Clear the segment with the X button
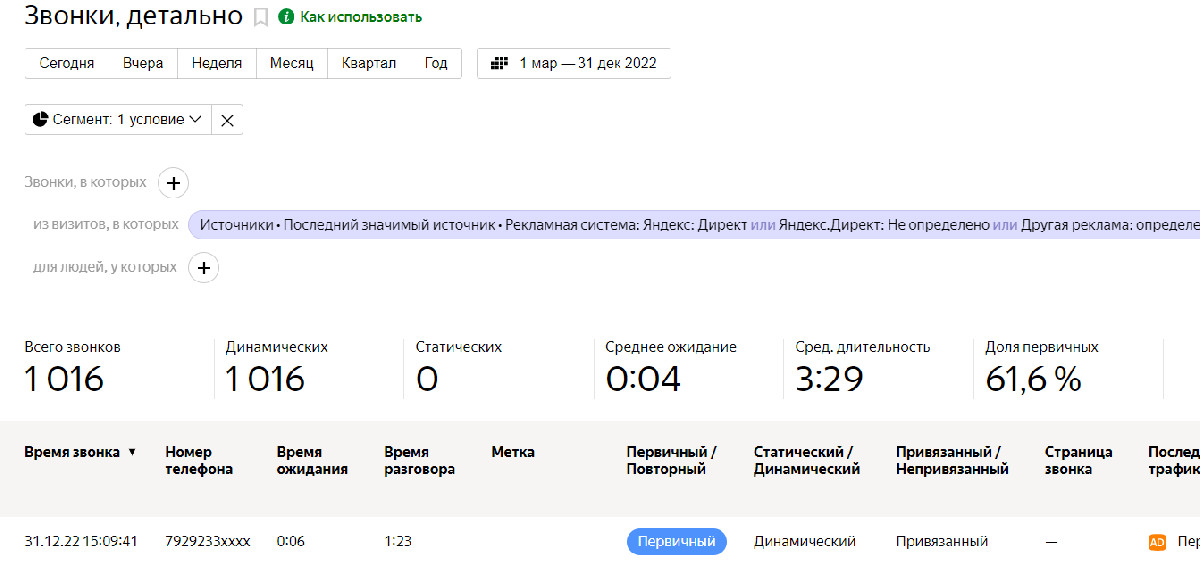Image resolution: width=1200 pixels, height=562 pixels. 227,120
